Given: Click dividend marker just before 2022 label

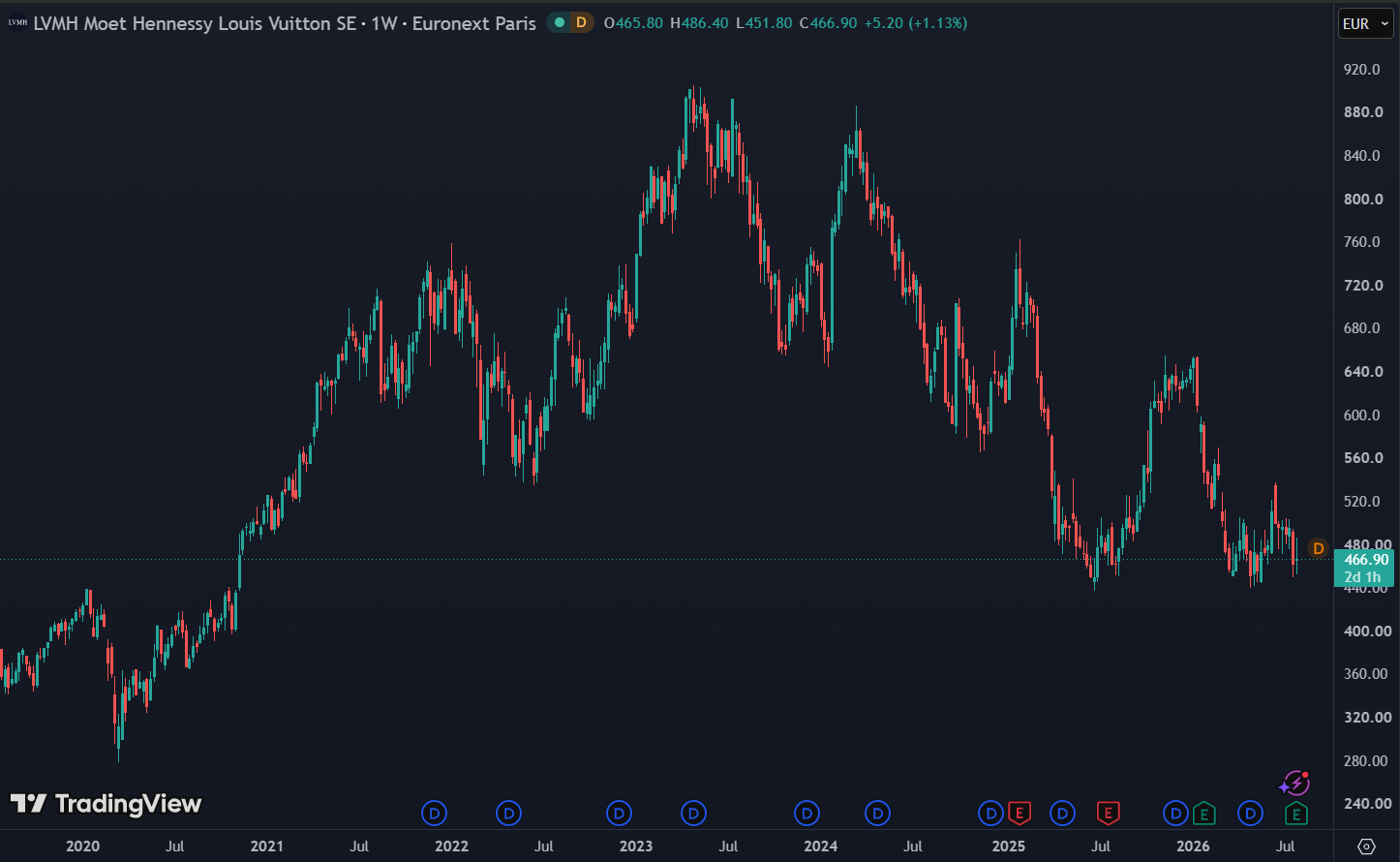Looking at the screenshot, I should (x=435, y=814).
